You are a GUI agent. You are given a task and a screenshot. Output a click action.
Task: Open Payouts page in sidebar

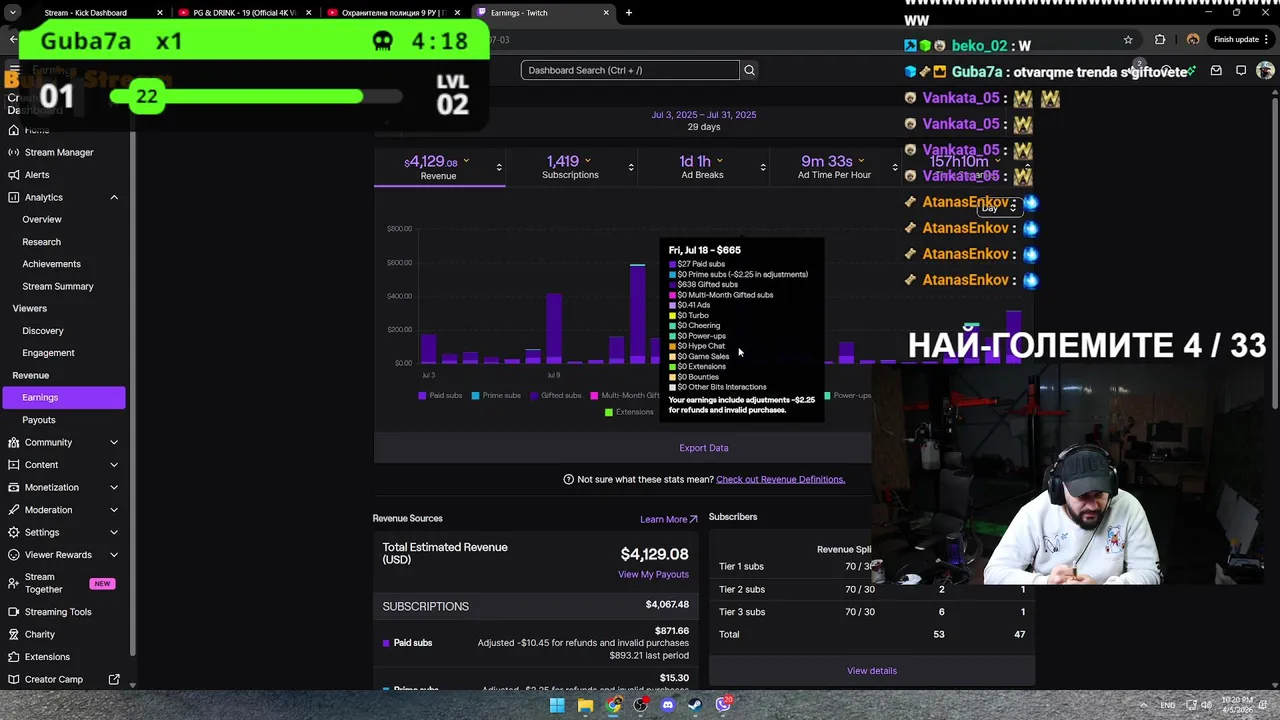click(39, 420)
